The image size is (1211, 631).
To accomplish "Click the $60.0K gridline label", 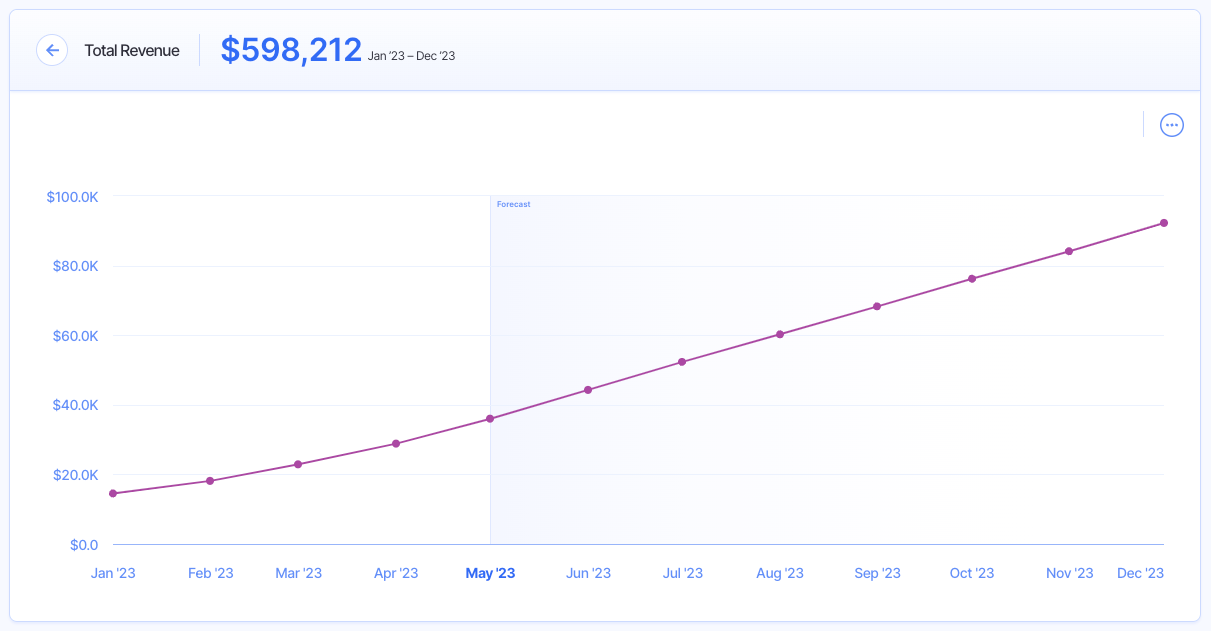I will 75,336.
